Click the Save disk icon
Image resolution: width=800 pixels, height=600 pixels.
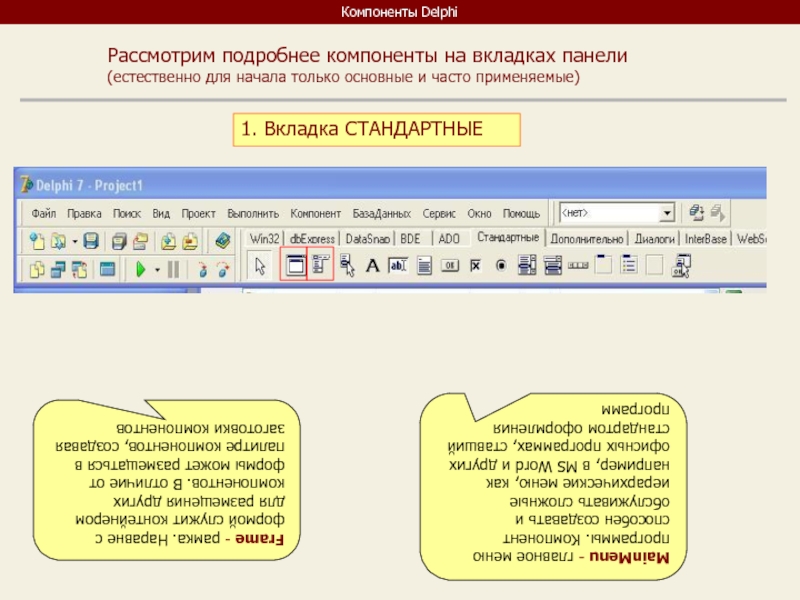click(x=91, y=240)
